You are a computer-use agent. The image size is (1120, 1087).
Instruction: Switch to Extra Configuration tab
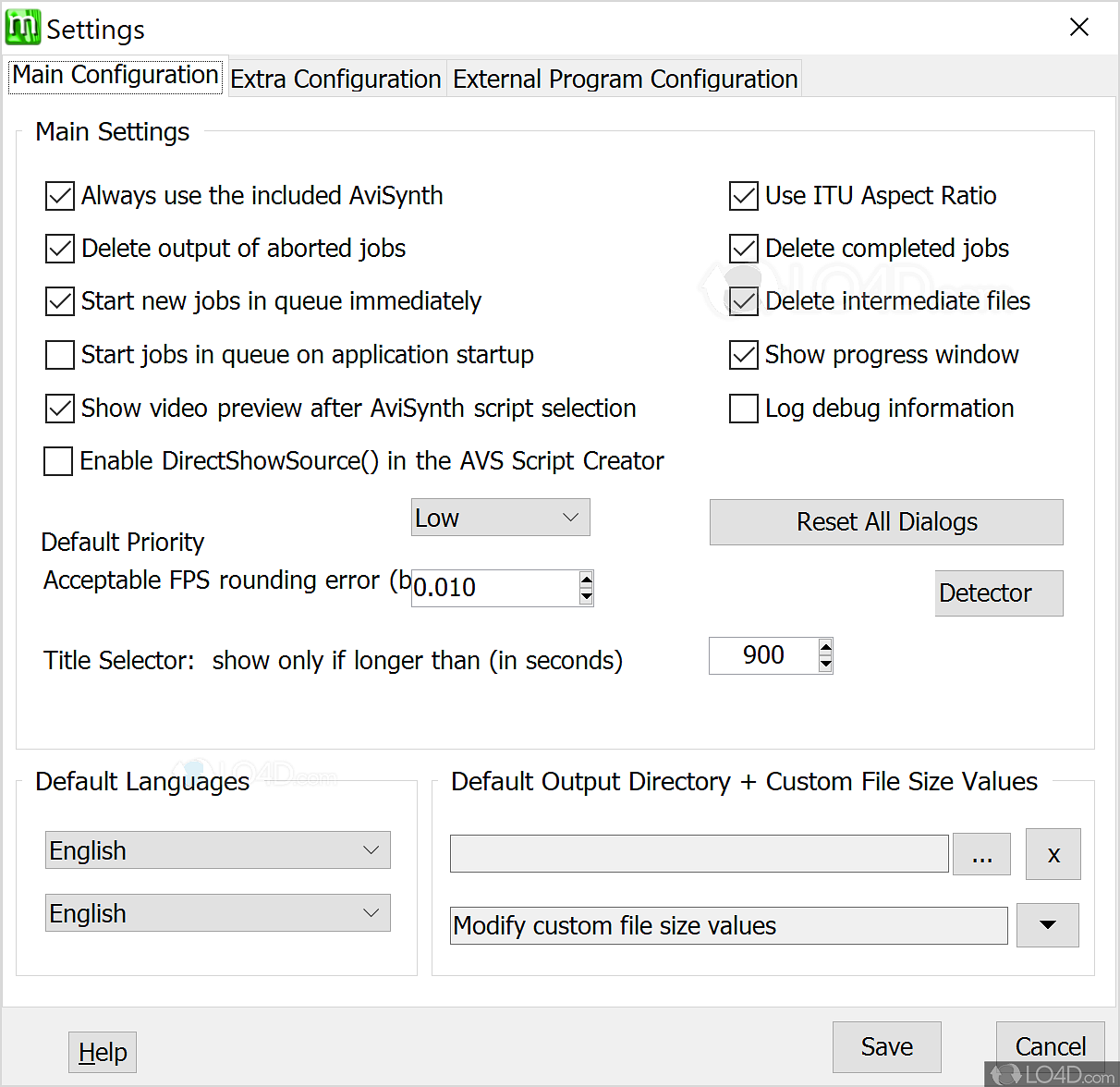pyautogui.click(x=335, y=79)
